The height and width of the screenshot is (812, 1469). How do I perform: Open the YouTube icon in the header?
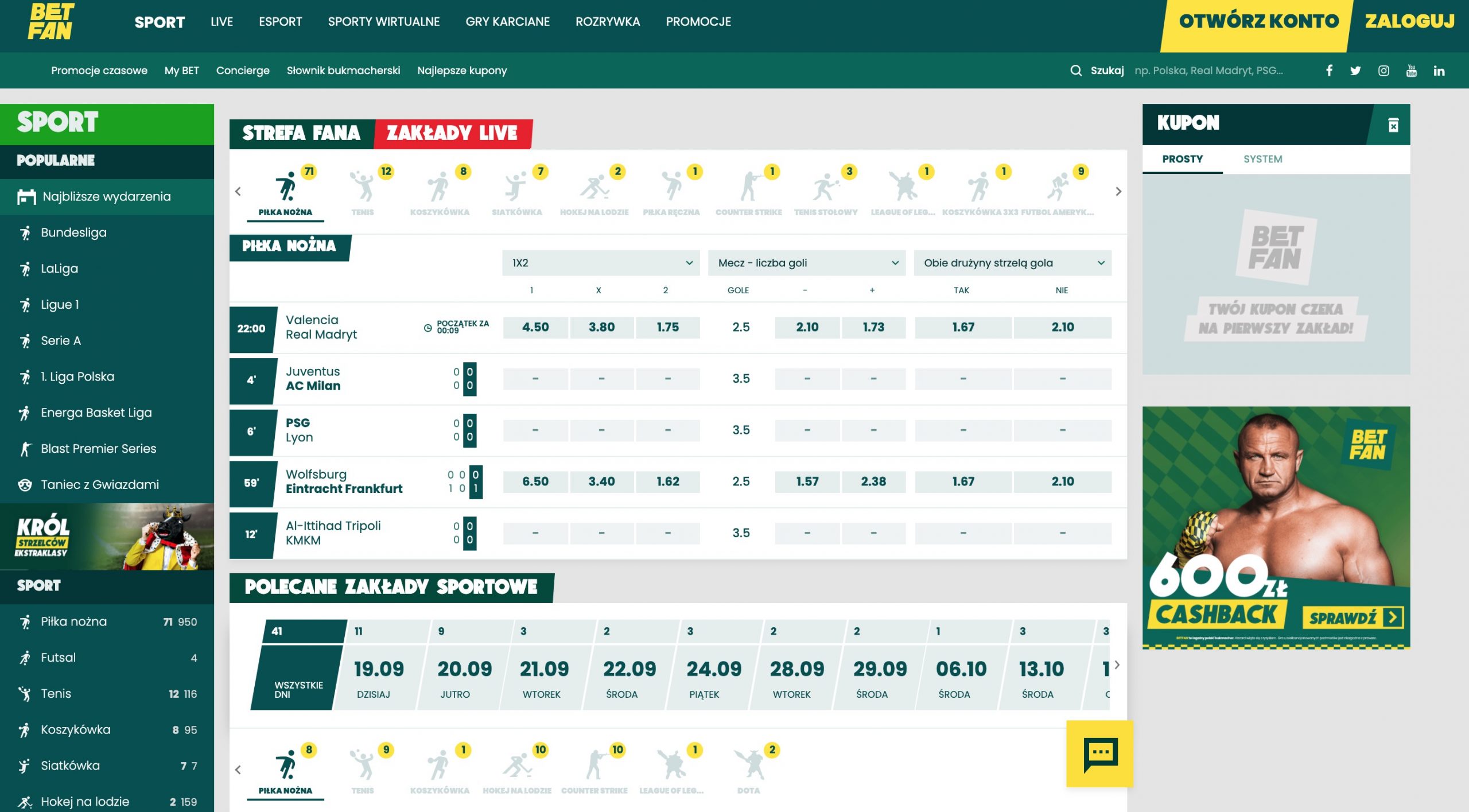tap(1412, 71)
